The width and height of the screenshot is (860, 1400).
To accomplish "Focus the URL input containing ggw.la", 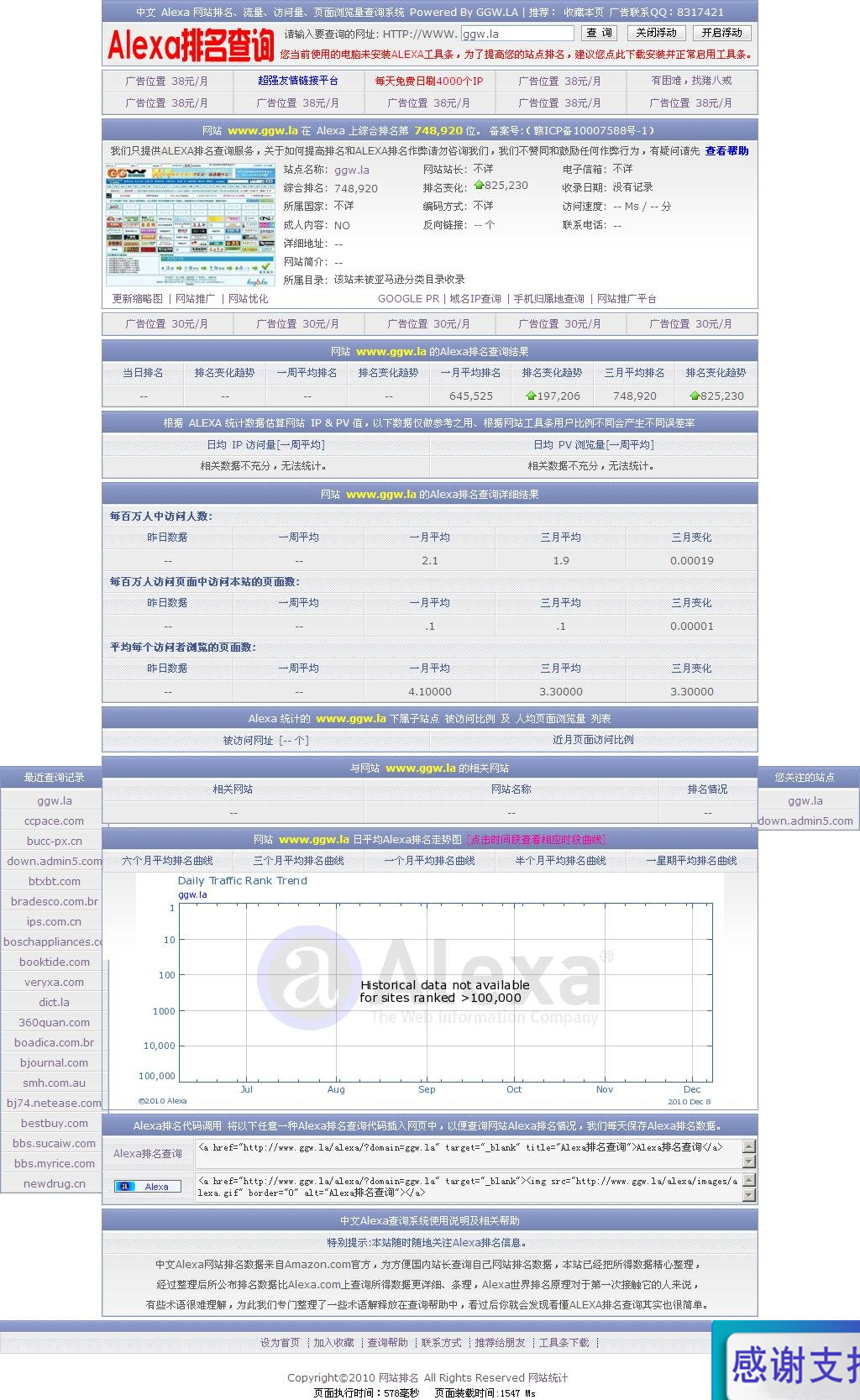I will [517, 34].
